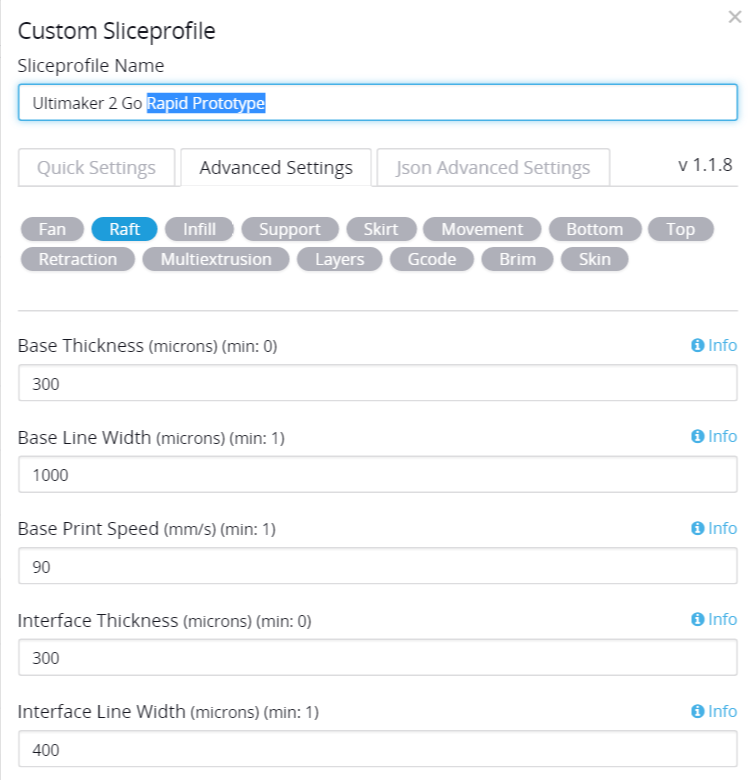The width and height of the screenshot is (754, 780).
Task: Open Info for Base Thickness
Action: tap(714, 345)
